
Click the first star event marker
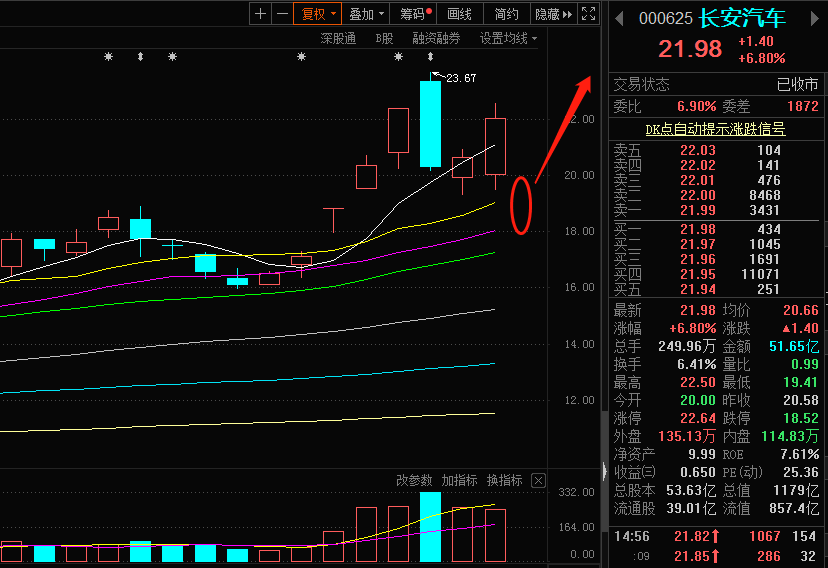108,56
